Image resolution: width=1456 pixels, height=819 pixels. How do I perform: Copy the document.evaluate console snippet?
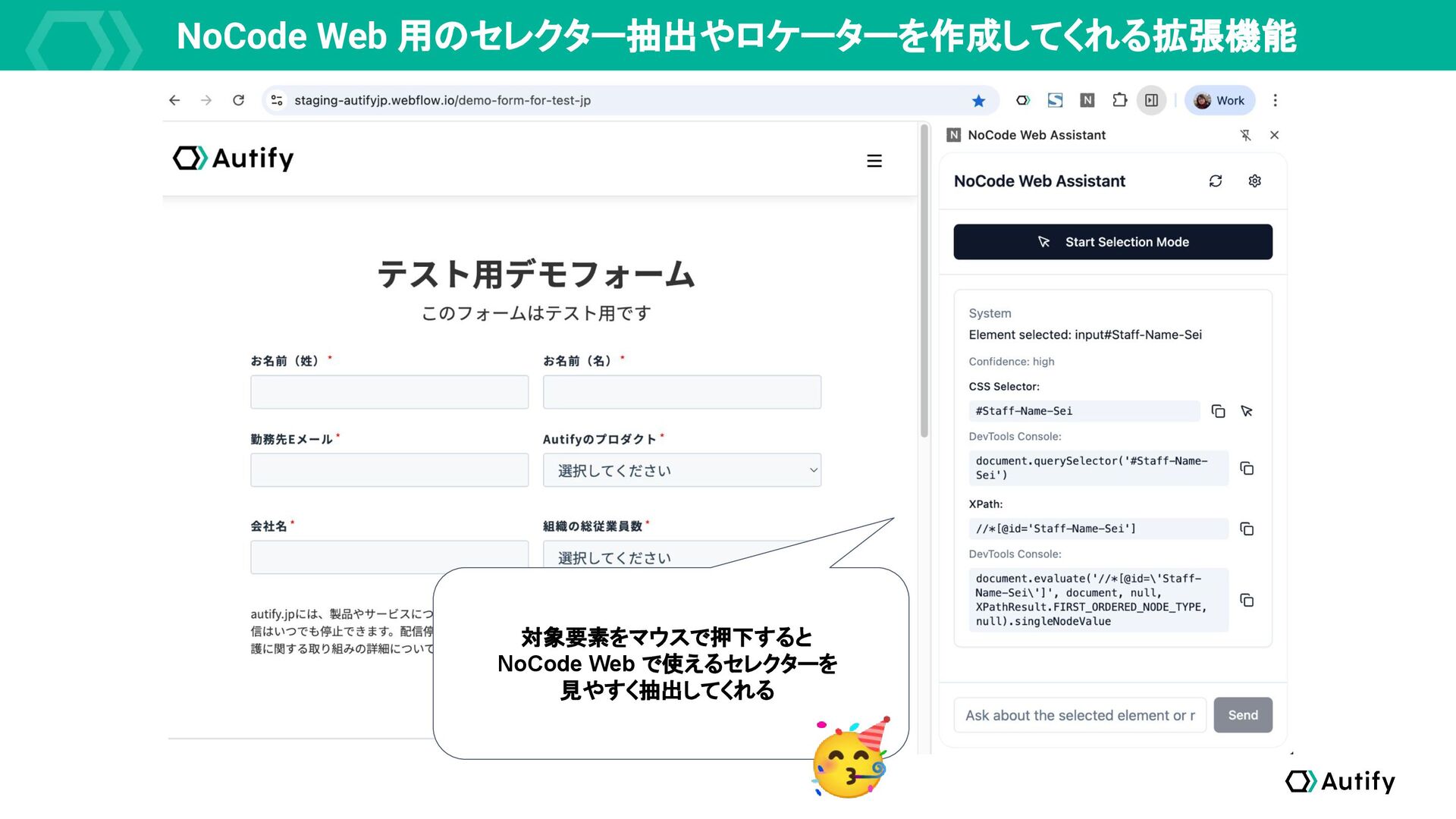pyautogui.click(x=1247, y=600)
